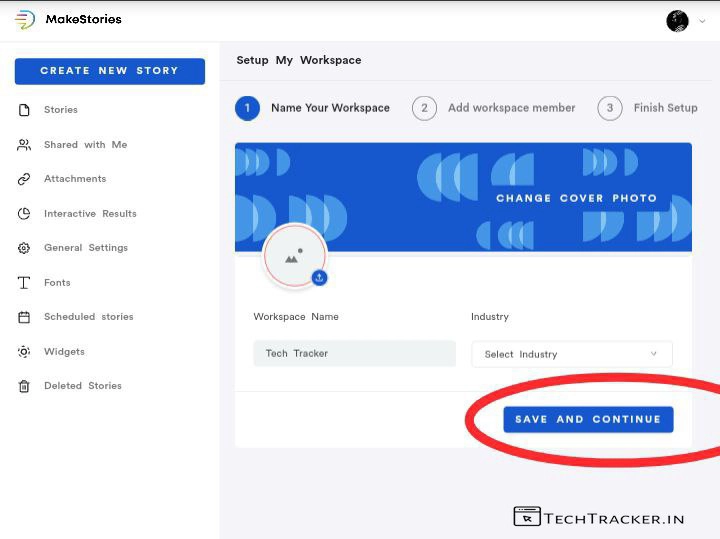
Task: Open Scheduled stories calendar icon
Action: point(24,317)
